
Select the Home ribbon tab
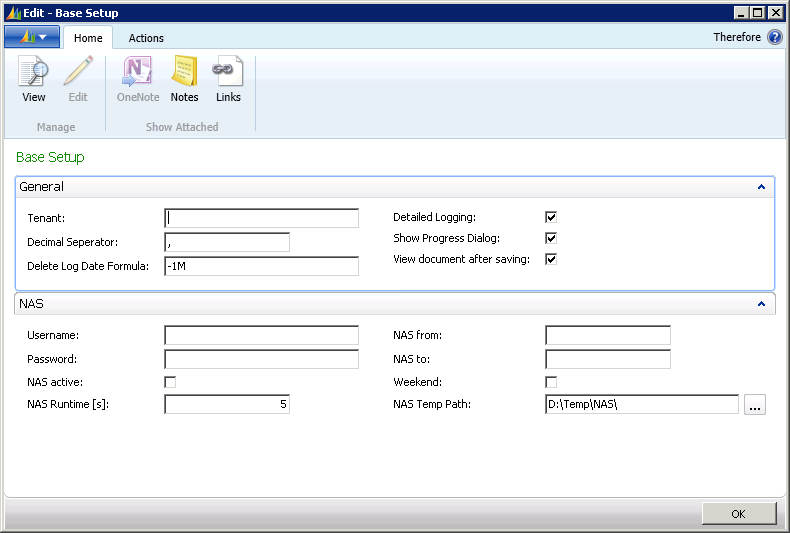[88, 38]
